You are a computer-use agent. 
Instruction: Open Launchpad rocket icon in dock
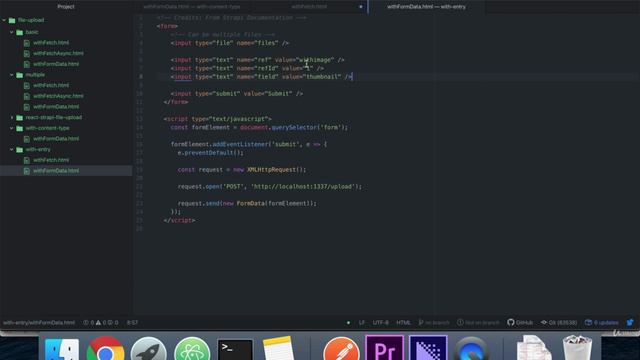tap(149, 349)
